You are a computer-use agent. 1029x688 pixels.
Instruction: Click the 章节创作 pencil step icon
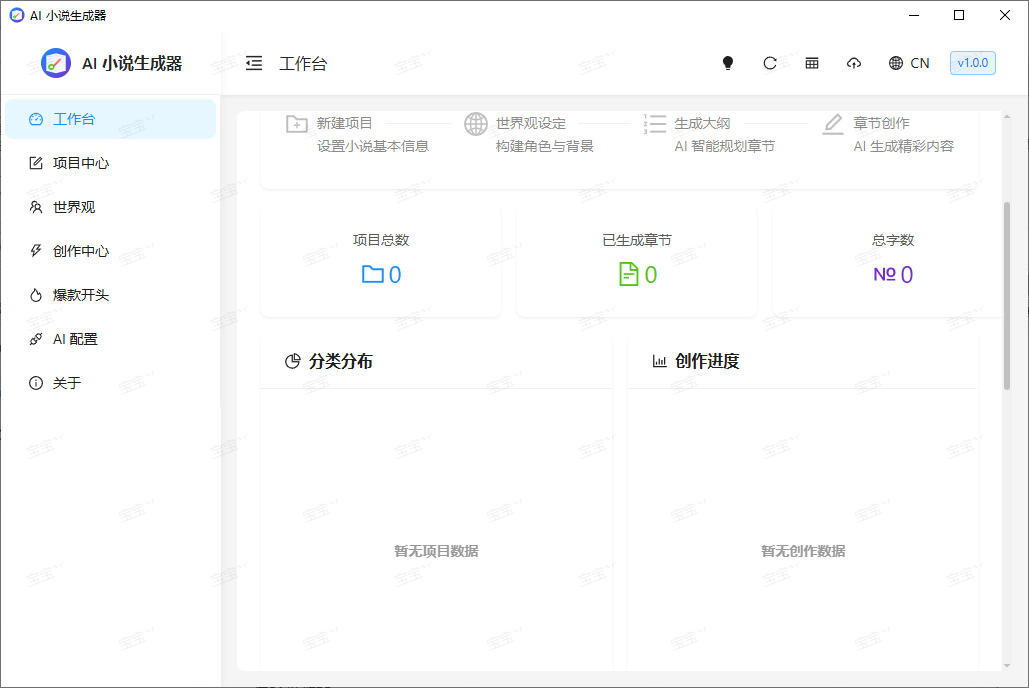[x=833, y=124]
